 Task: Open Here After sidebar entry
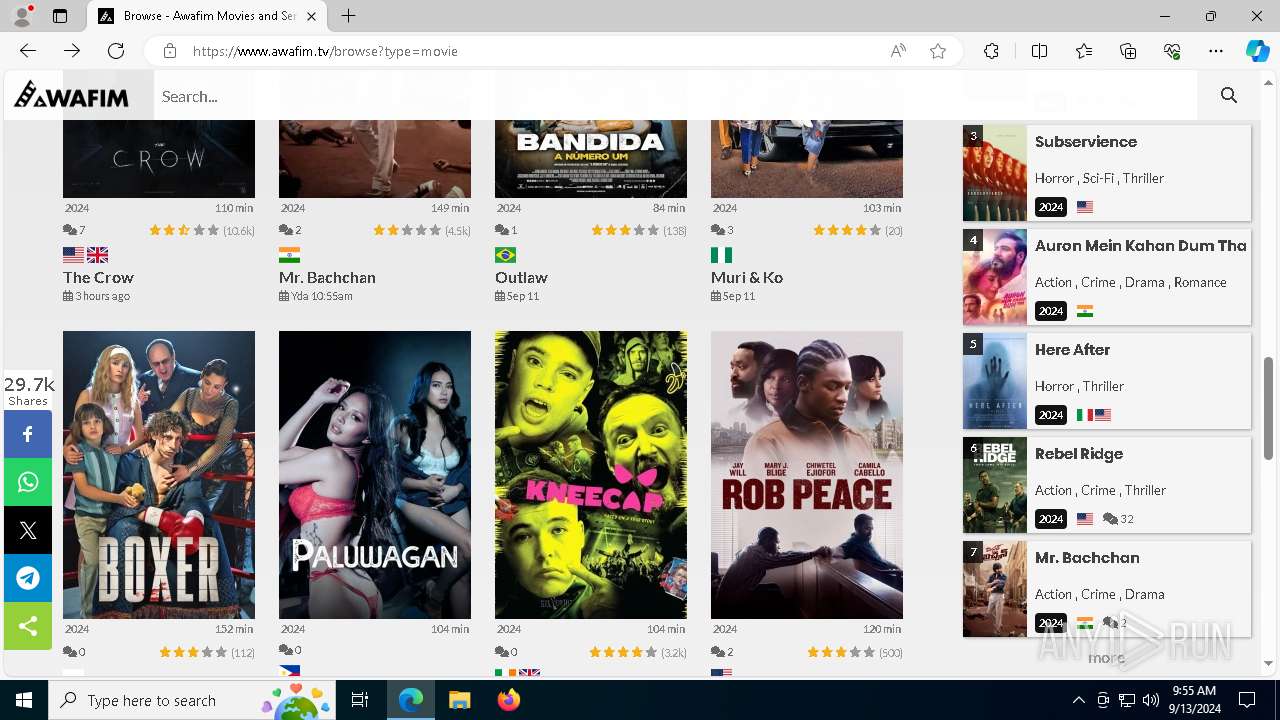pos(1073,350)
